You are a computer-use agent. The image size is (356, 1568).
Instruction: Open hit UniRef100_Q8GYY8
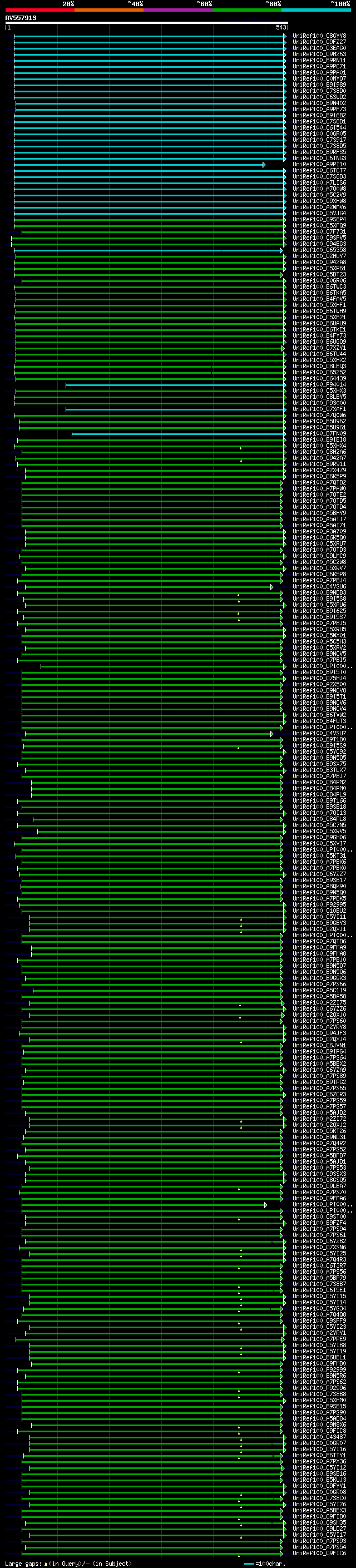pyautogui.click(x=319, y=36)
